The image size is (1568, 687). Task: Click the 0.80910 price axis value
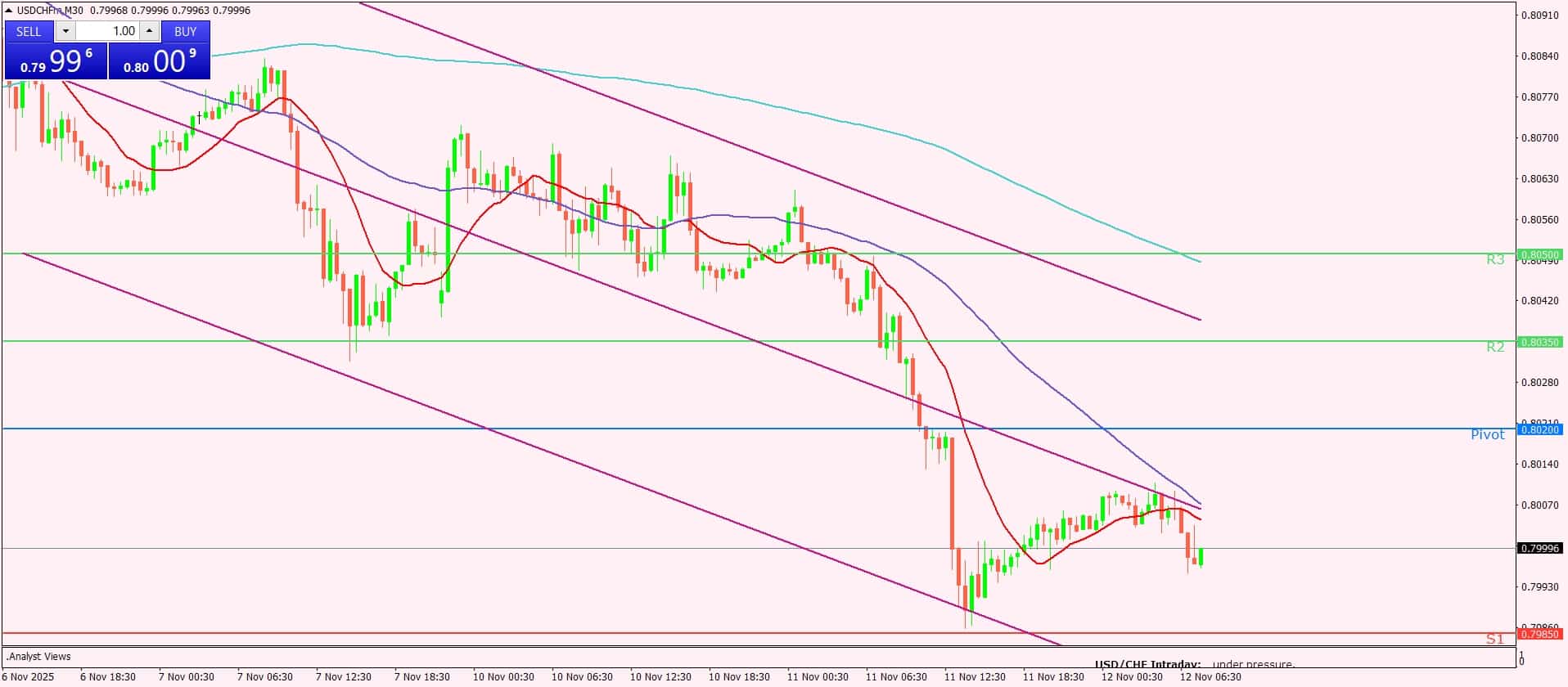[x=1539, y=16]
